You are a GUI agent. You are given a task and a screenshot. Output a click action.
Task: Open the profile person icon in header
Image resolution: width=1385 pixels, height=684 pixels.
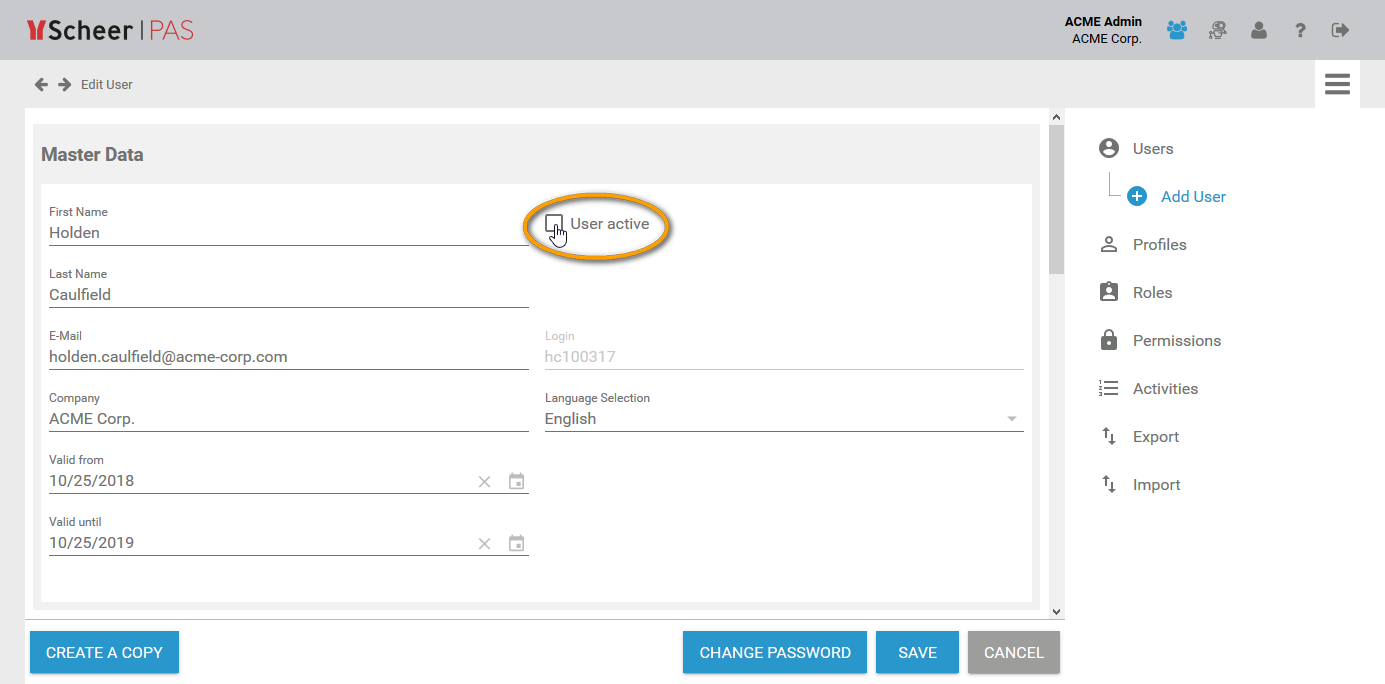(1259, 31)
